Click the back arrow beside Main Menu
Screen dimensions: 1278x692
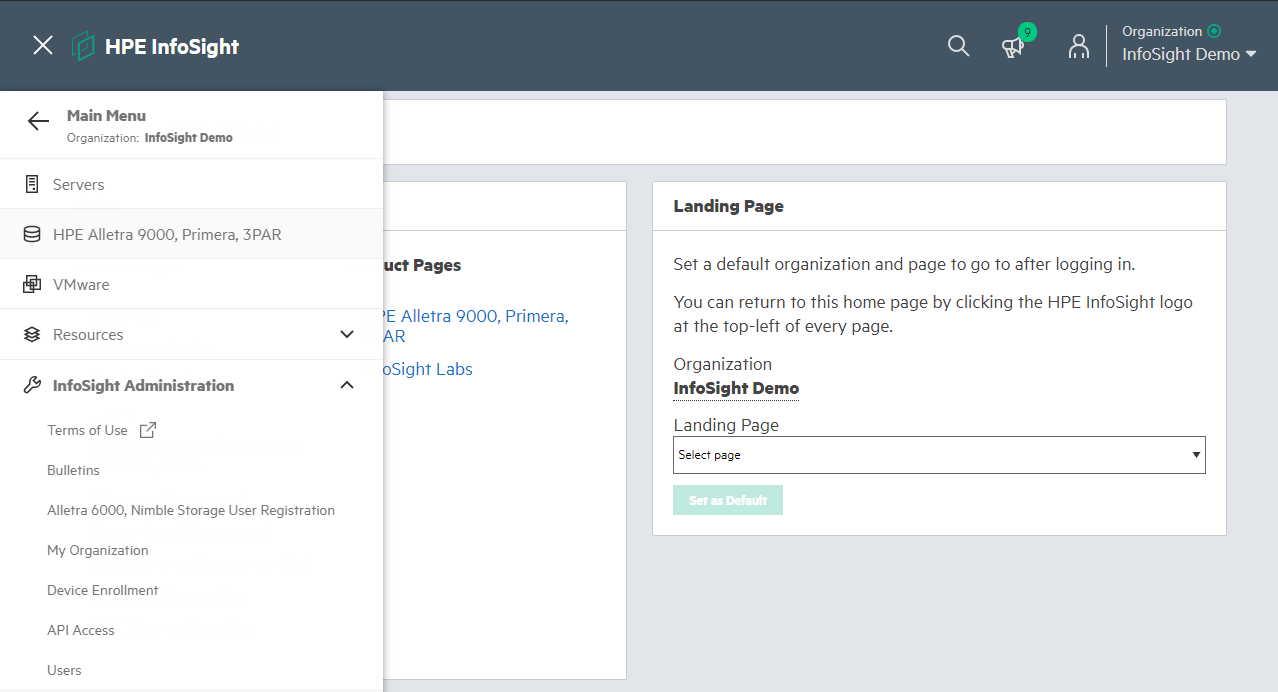[37, 121]
